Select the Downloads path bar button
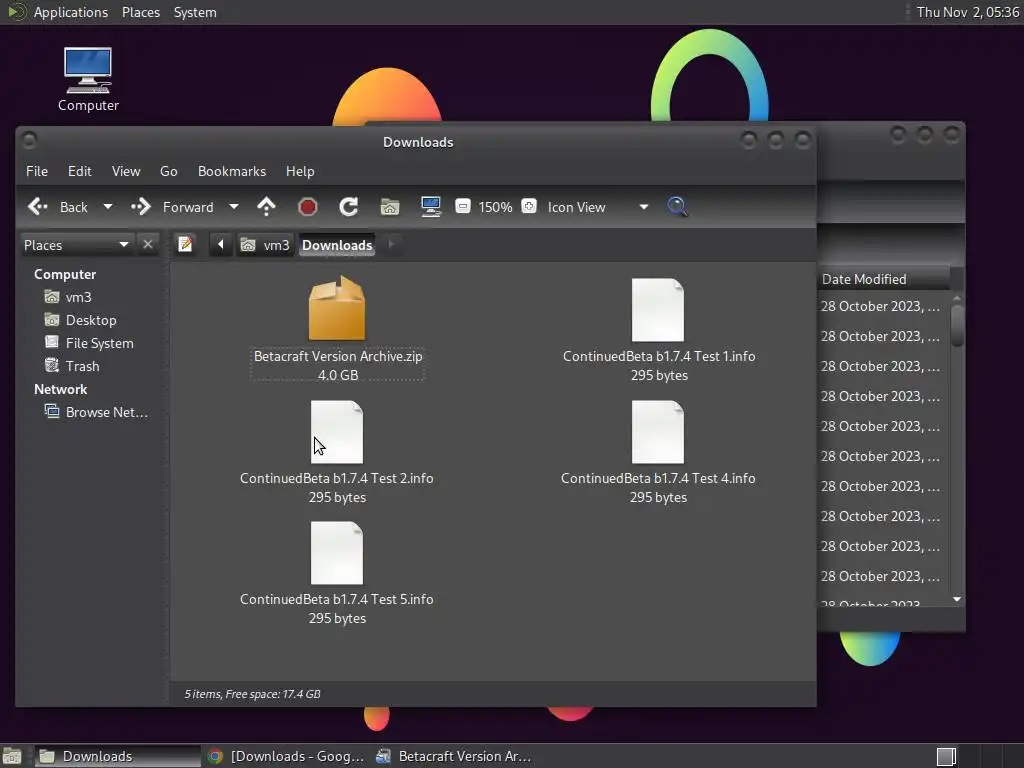1024x768 pixels. tap(337, 245)
